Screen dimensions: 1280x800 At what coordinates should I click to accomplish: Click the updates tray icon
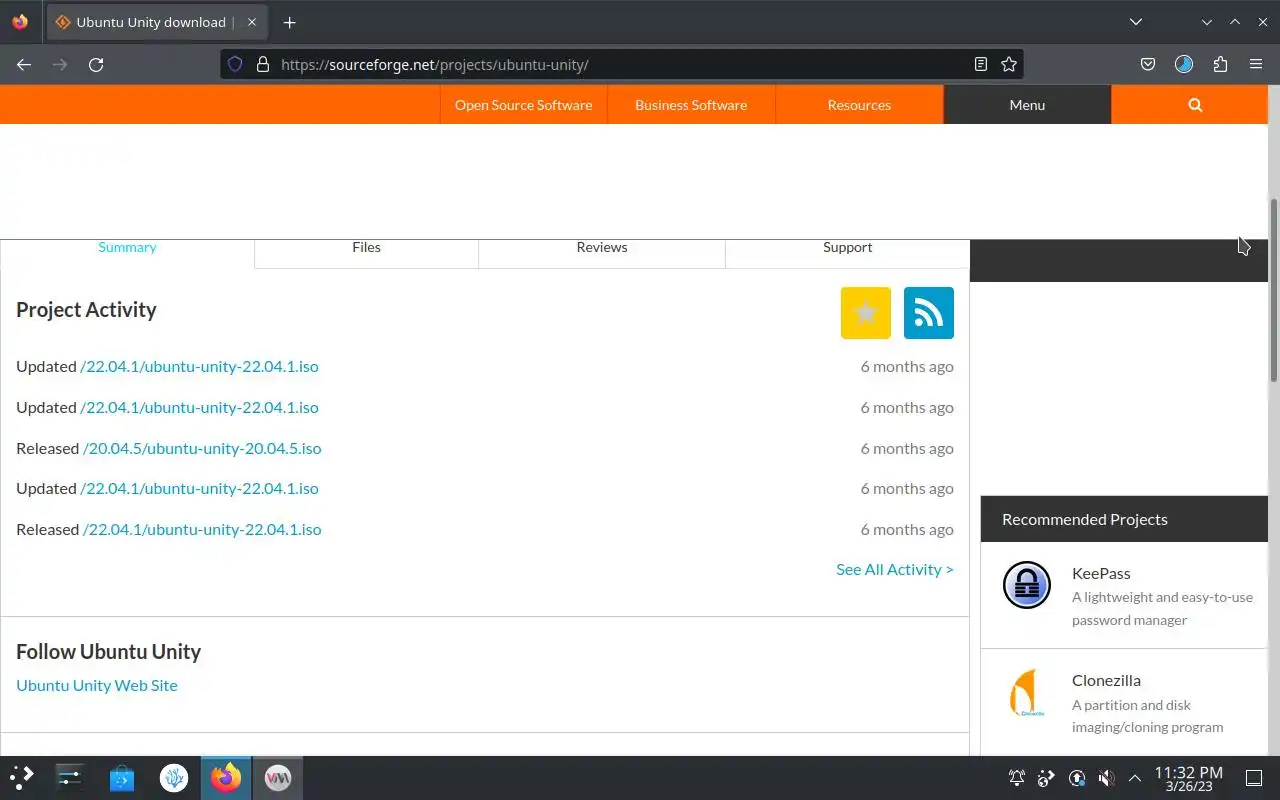(1077, 778)
